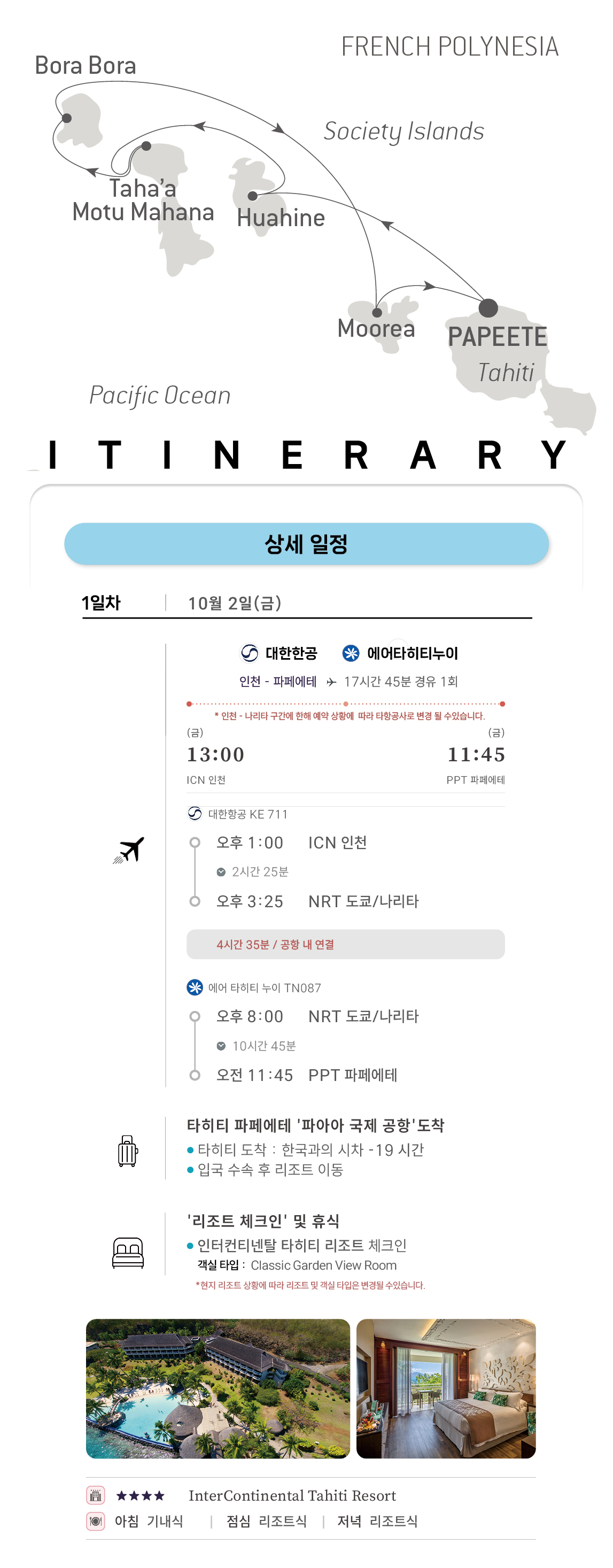Click the small plane icon before 17시간 45분
This screenshot has width=613, height=1568.
coord(331,682)
